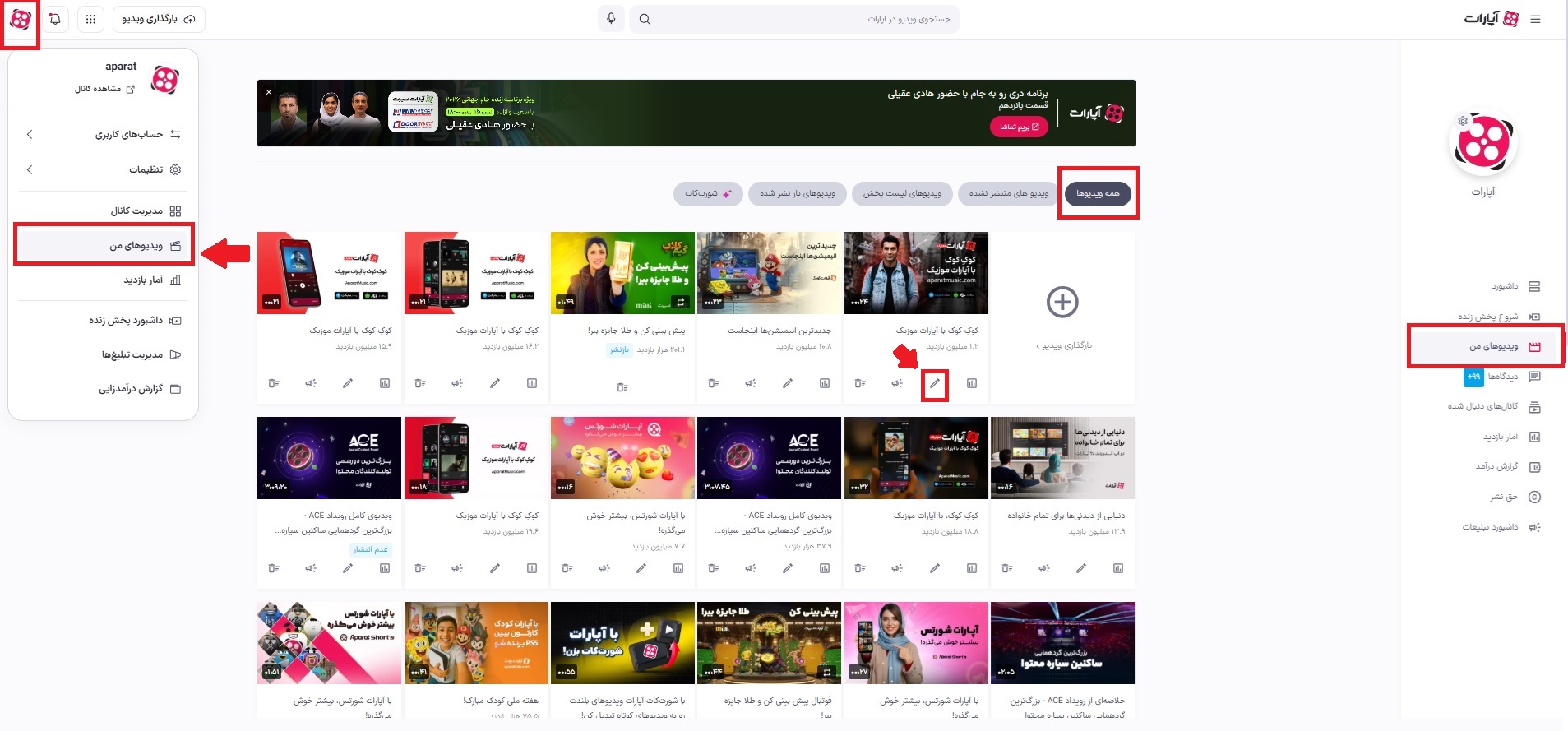Image resolution: width=1568 pixels, height=731 pixels.
Task: Select the همه ویدیوها filter tab
Action: (x=1098, y=193)
